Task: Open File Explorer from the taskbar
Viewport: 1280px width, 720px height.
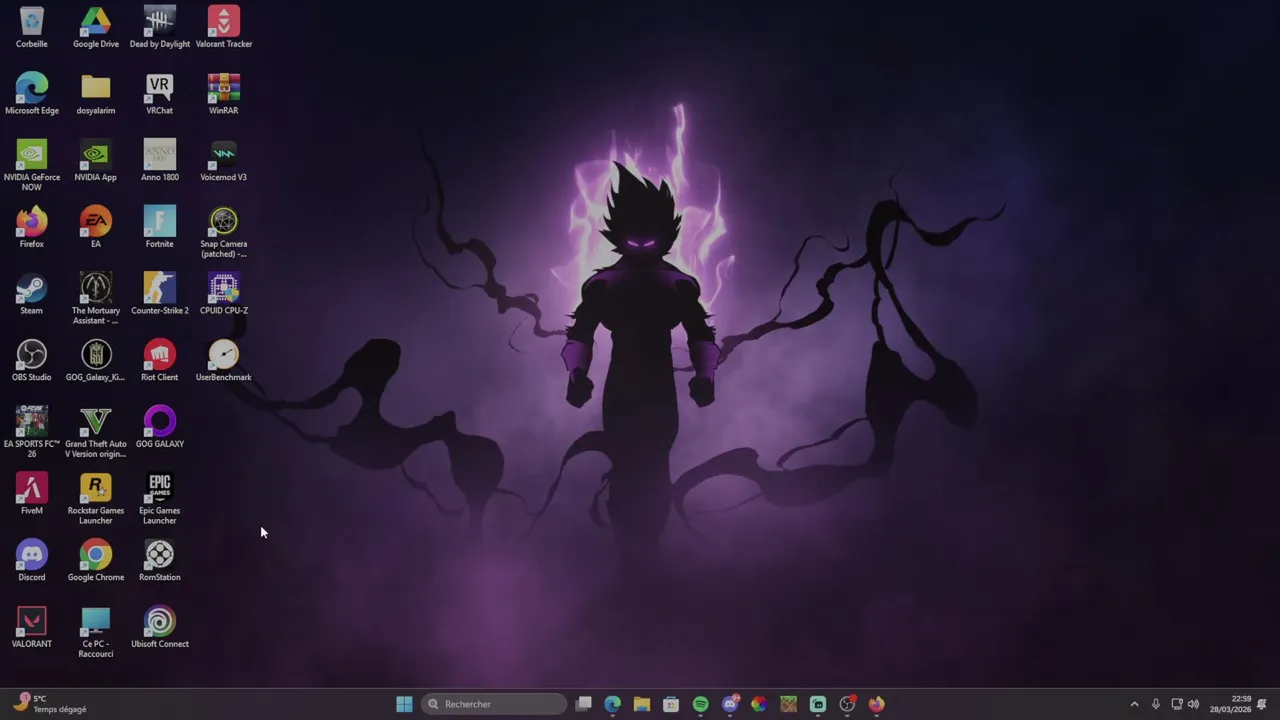Action: tap(642, 704)
